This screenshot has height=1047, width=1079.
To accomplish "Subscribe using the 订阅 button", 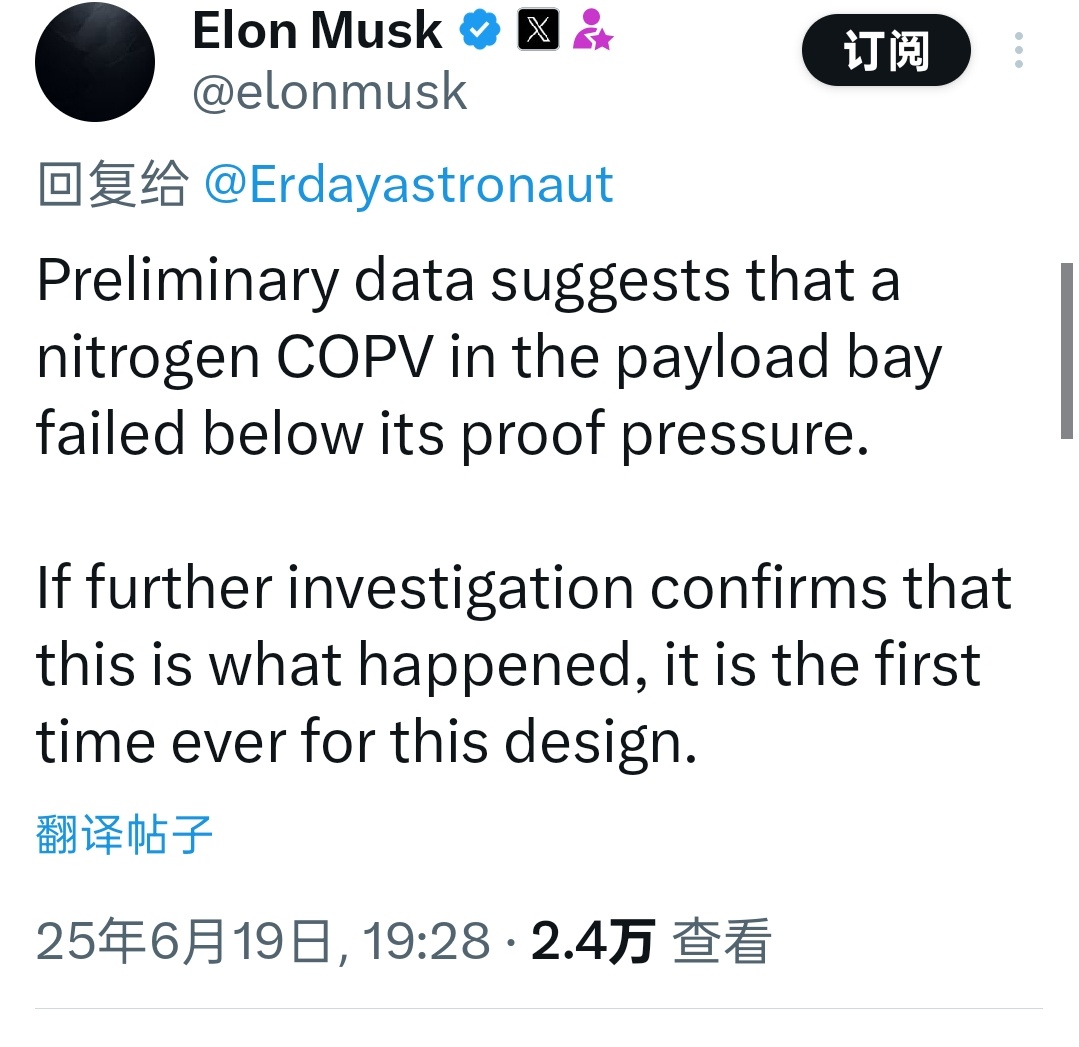I will (886, 50).
